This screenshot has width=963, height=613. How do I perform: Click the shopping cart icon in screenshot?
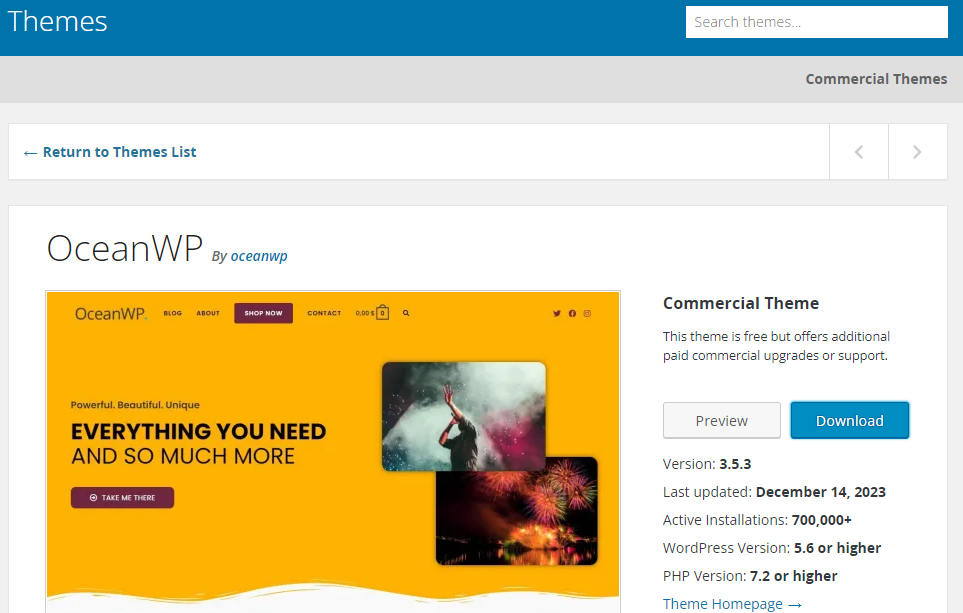pyautogui.click(x=382, y=313)
